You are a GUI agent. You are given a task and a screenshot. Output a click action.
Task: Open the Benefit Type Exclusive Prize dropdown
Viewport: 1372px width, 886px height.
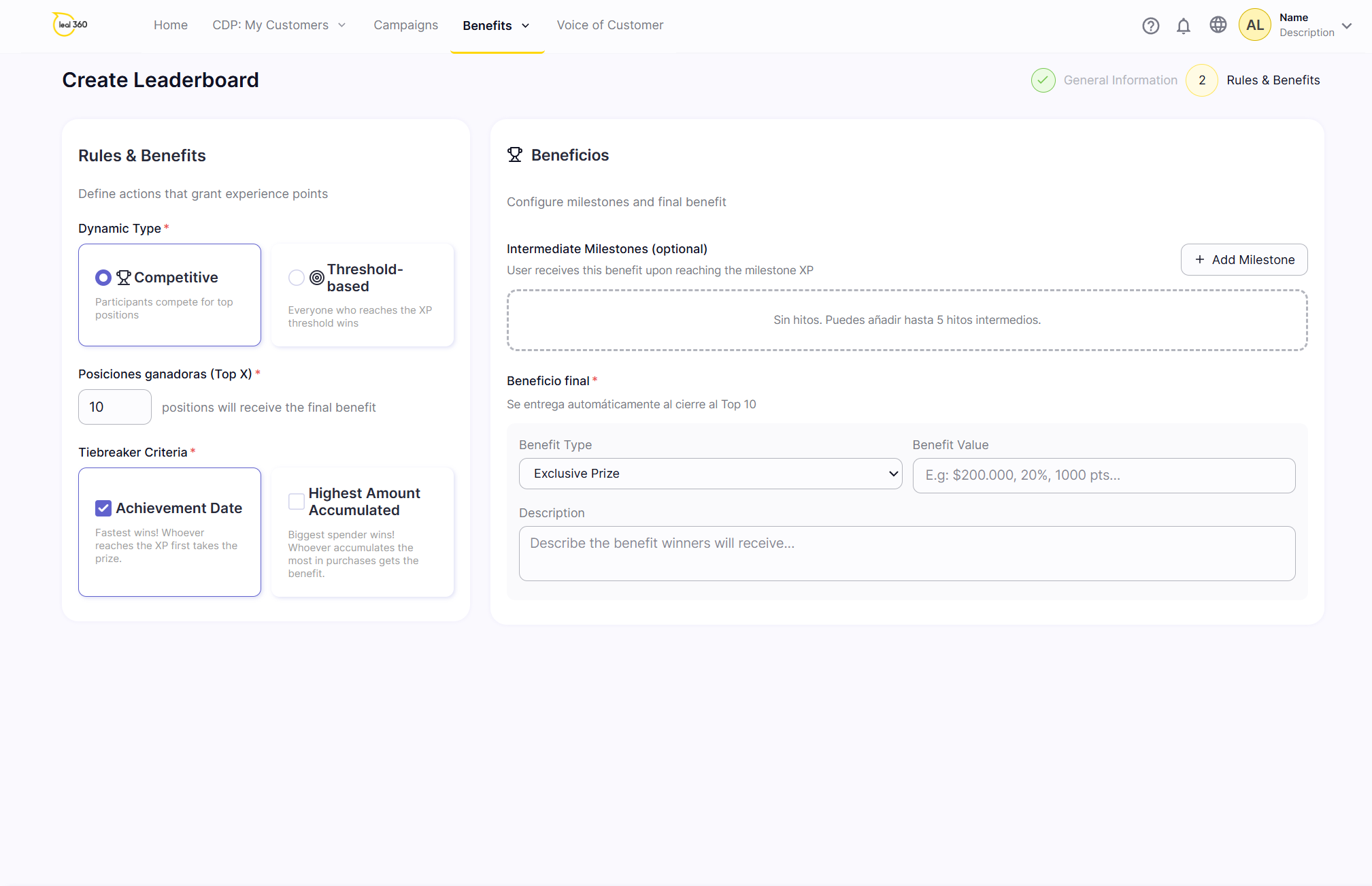(x=710, y=474)
